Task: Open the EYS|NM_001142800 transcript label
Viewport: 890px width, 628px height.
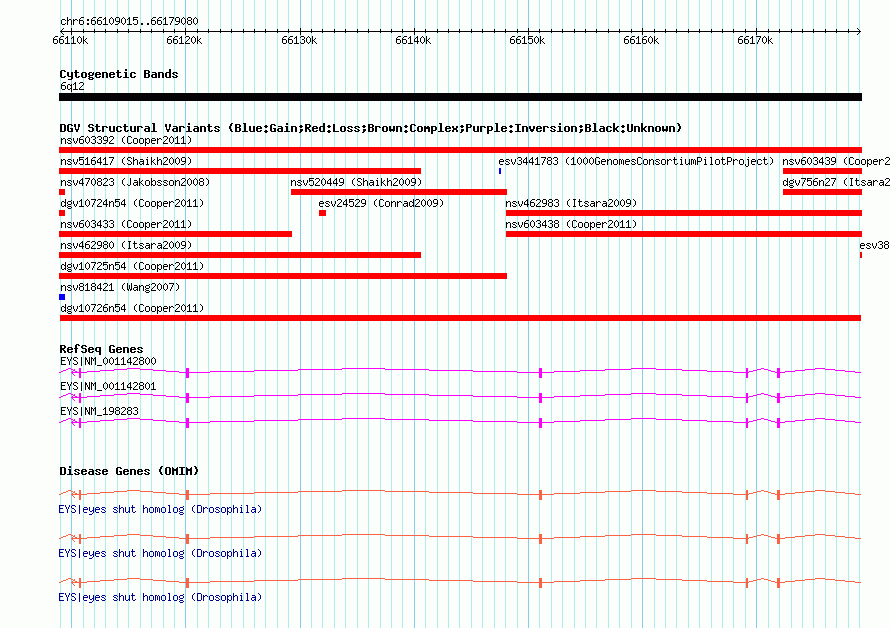Action: click(x=108, y=361)
